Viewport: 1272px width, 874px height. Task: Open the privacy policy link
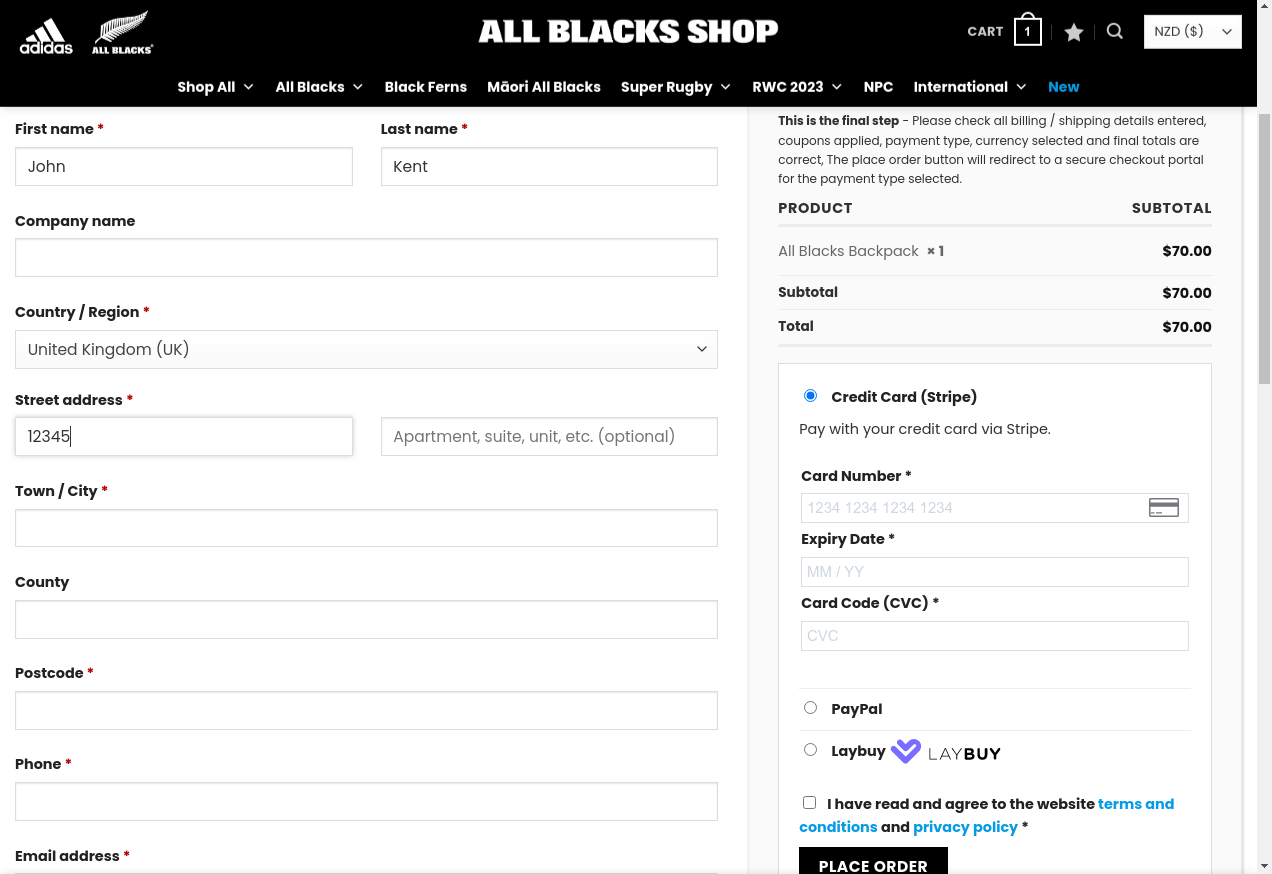click(x=965, y=827)
